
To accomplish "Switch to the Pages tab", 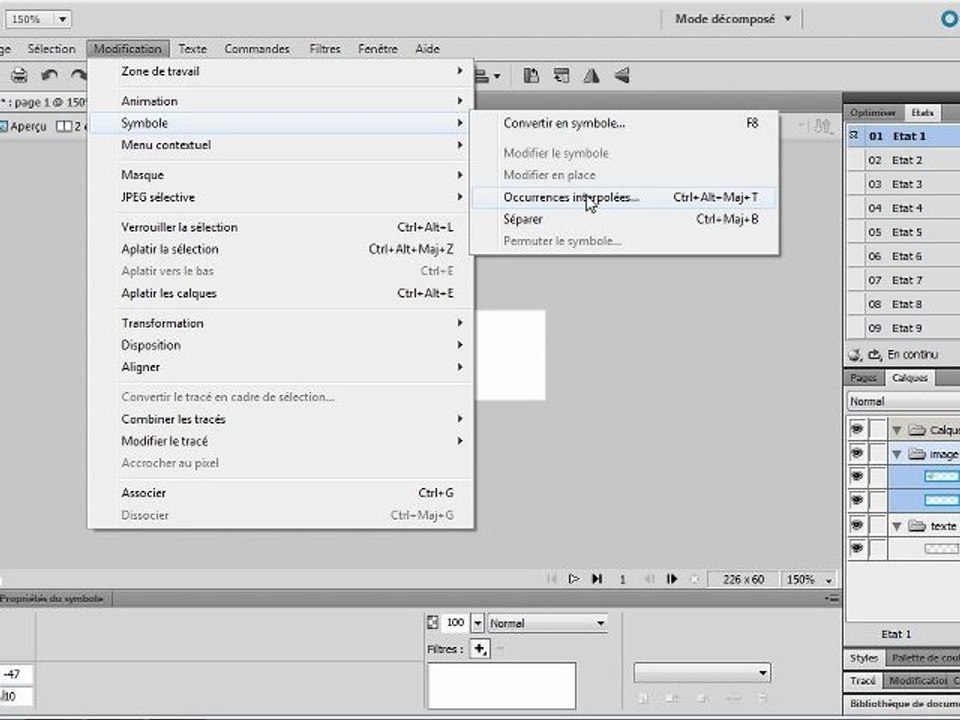I will 863,378.
